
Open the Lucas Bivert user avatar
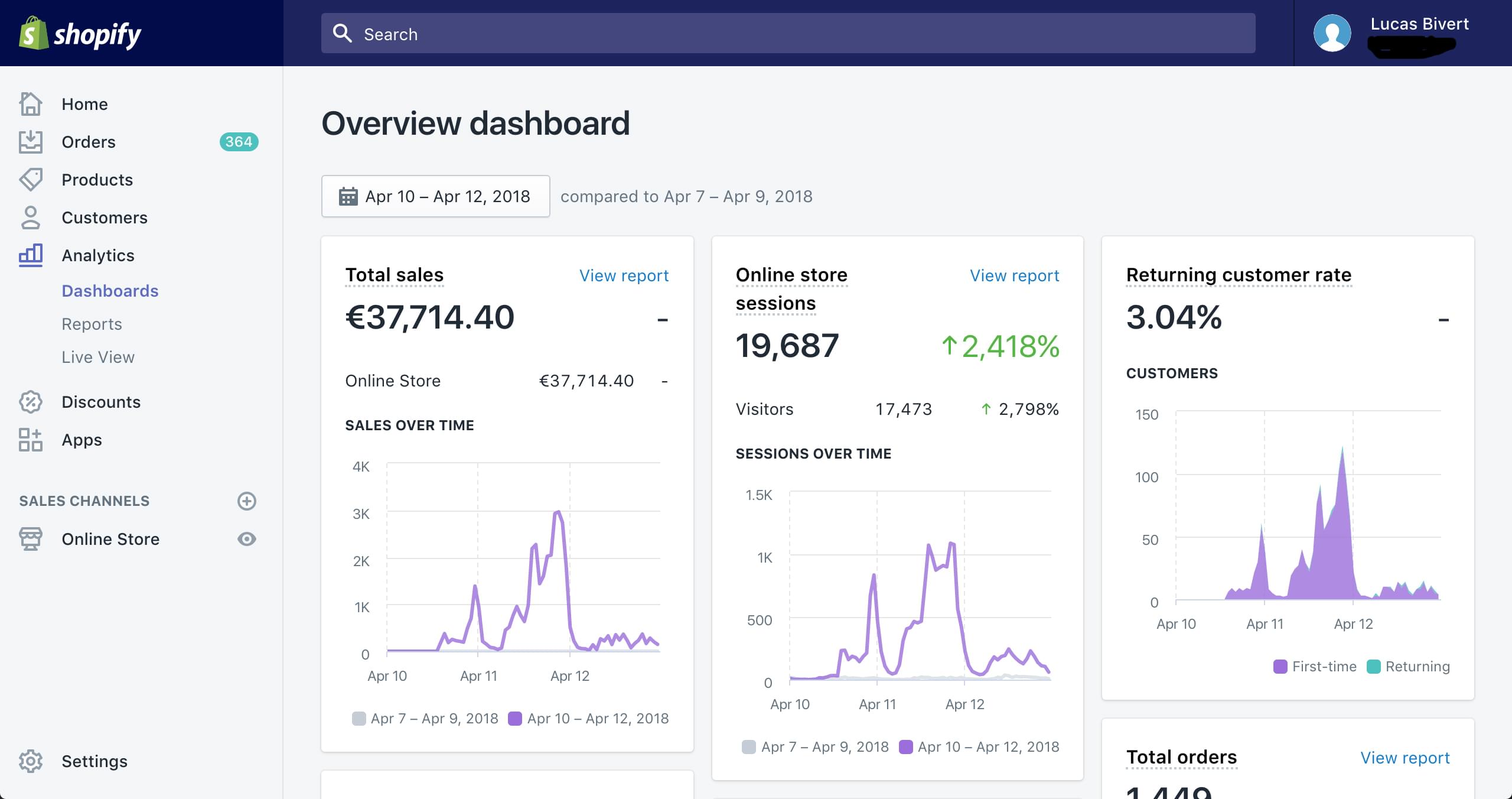click(x=1332, y=33)
